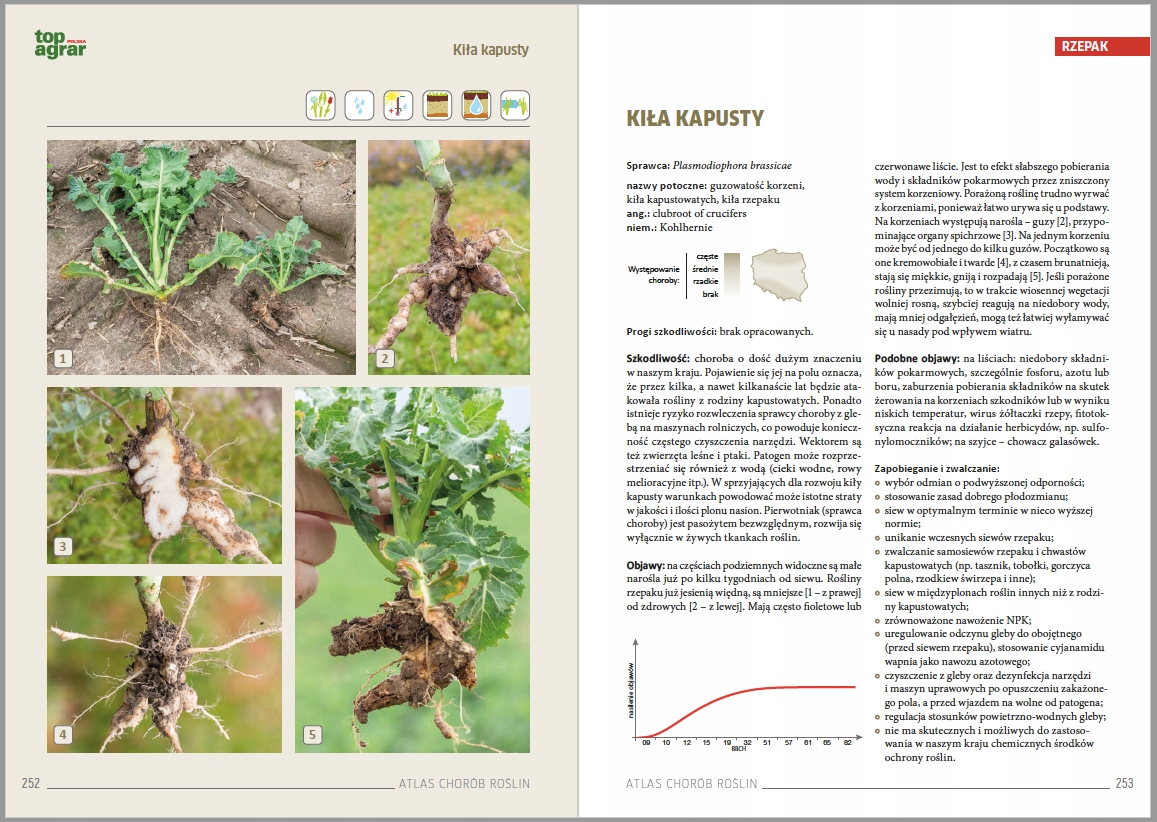The width and height of the screenshot is (1157, 822).
Task: Click the number 5 photo badge
Action: click(x=312, y=734)
